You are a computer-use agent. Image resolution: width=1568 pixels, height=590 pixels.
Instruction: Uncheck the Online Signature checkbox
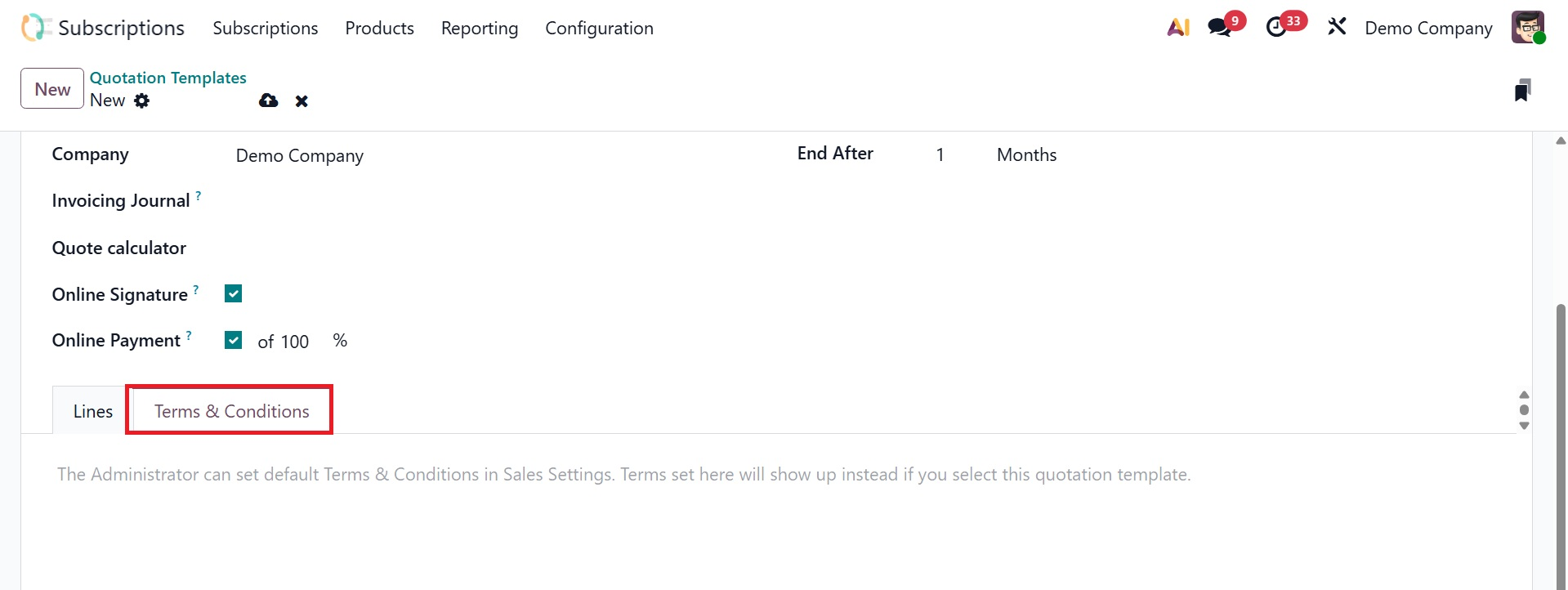pyautogui.click(x=234, y=294)
